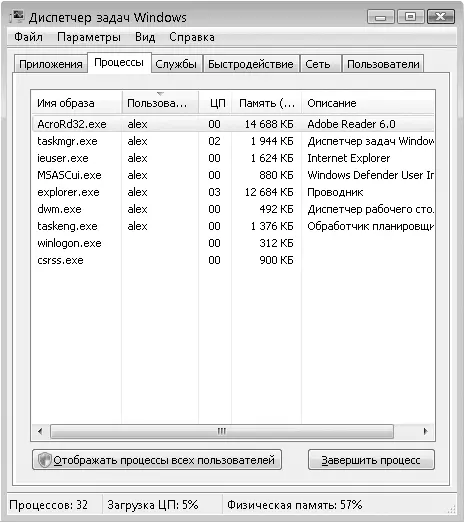This screenshot has height=522, width=464.
Task: Maximize the Task Manager window
Action: (x=410, y=17)
